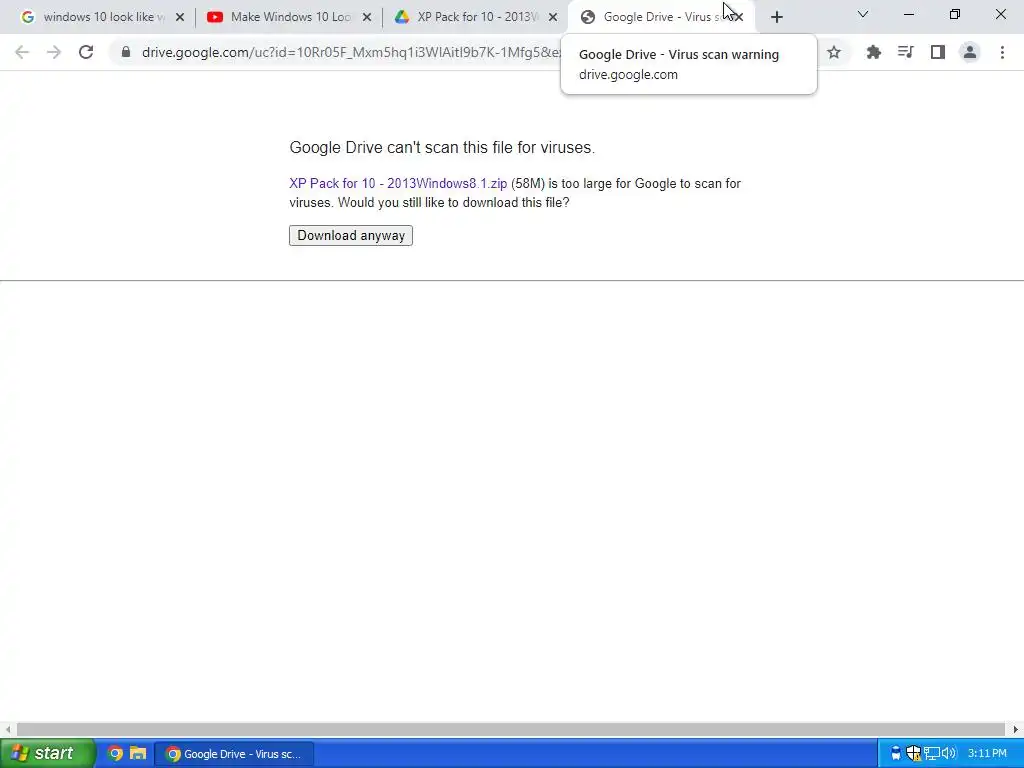Close the 'XP Pack for 10' tab

point(553,18)
